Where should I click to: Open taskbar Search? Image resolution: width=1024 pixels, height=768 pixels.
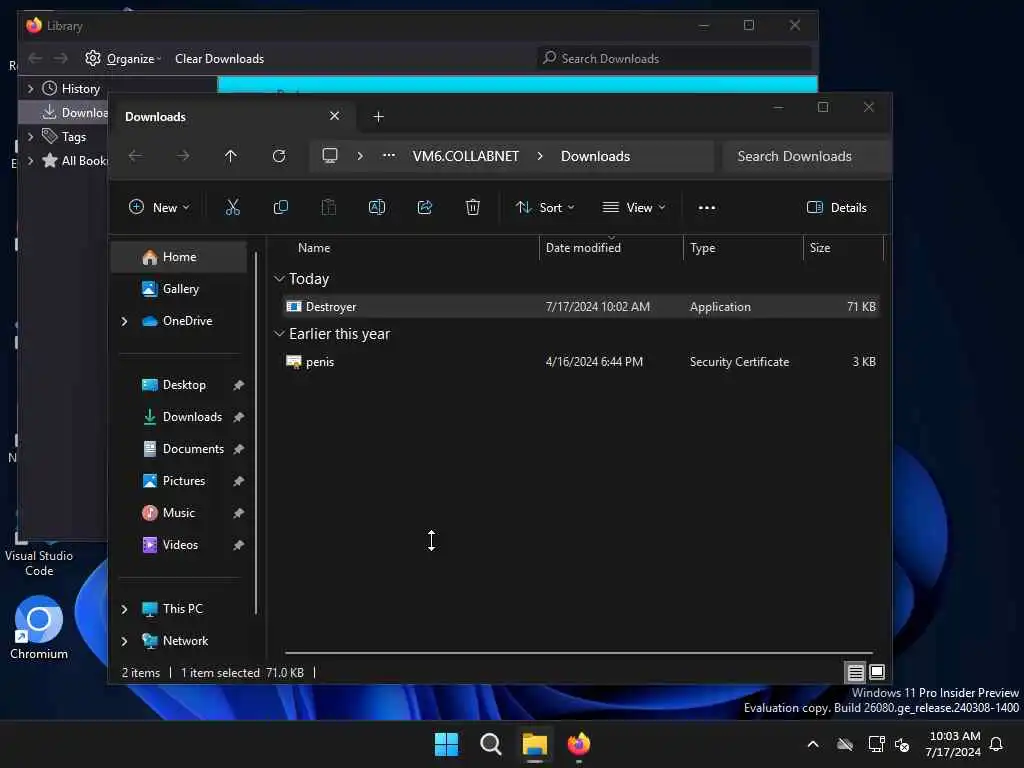tap(490, 744)
